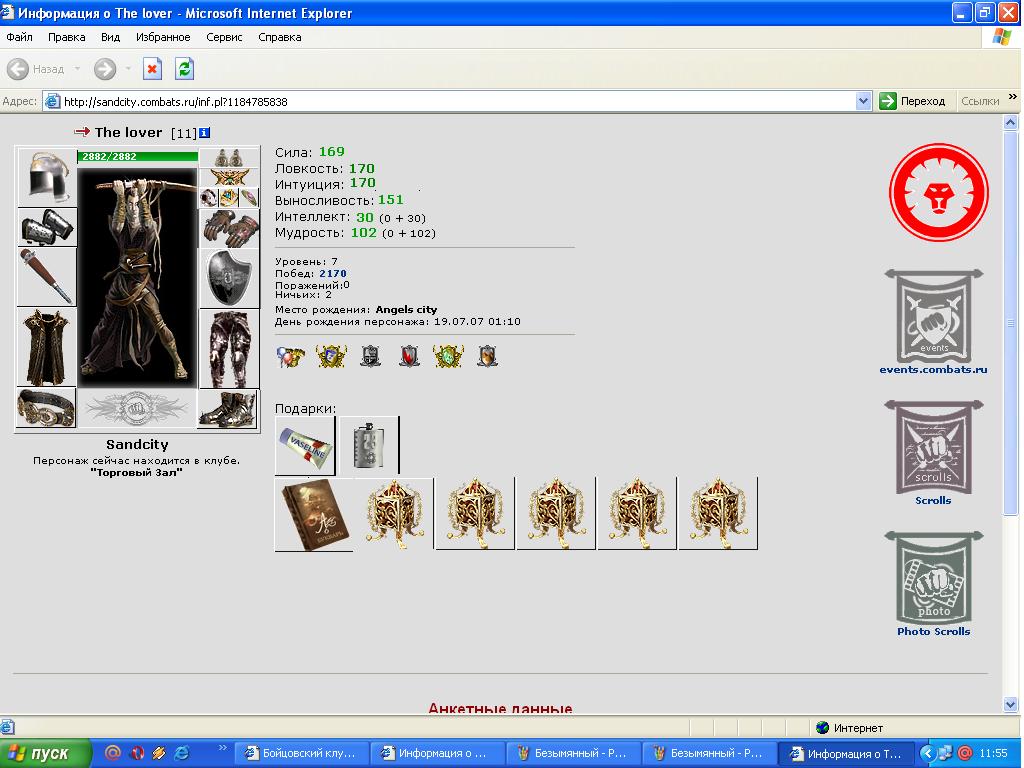
Task: Click the last bronze shield badge
Action: [487, 357]
